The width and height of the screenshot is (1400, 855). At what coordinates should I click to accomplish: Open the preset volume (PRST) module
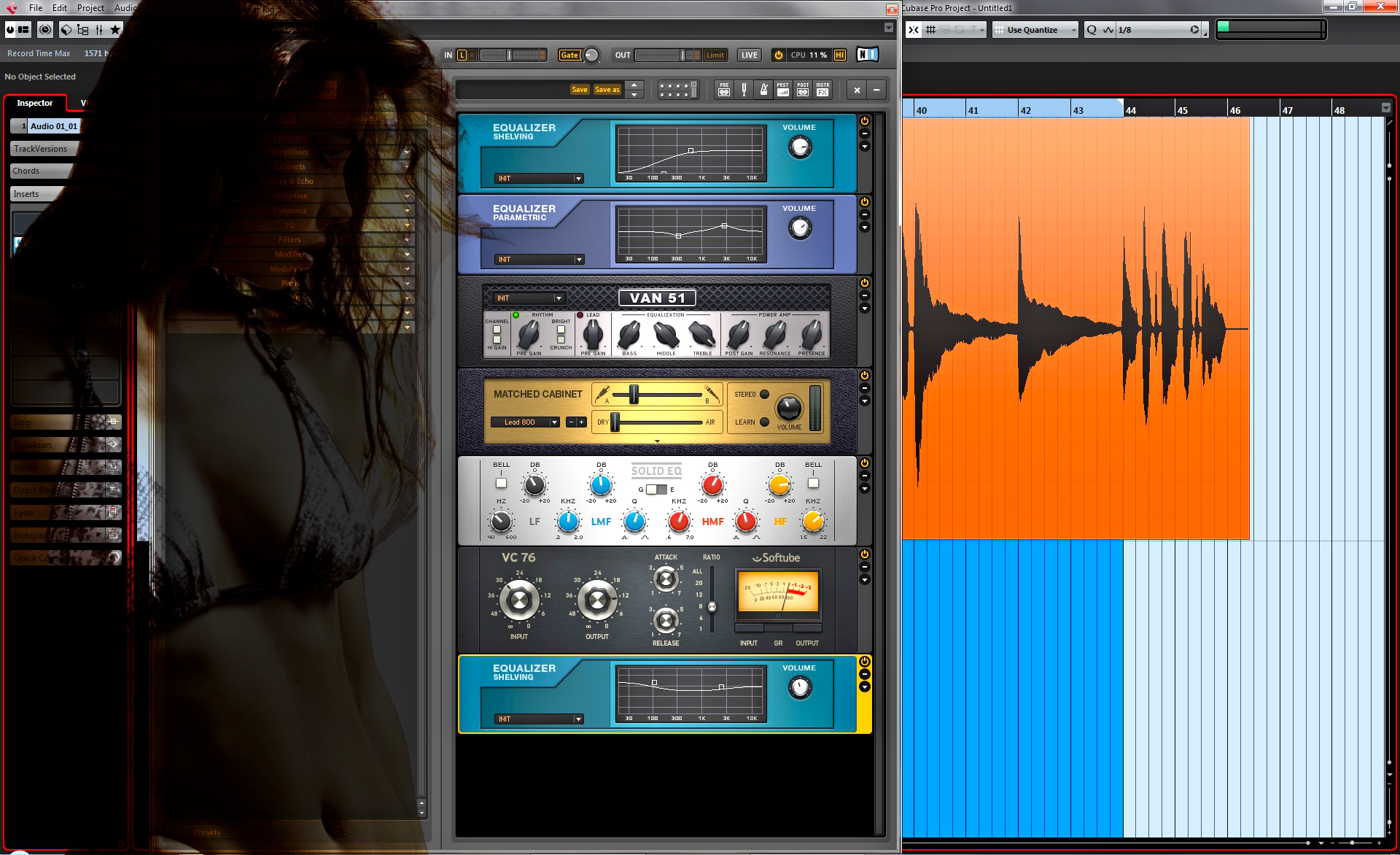[x=783, y=90]
